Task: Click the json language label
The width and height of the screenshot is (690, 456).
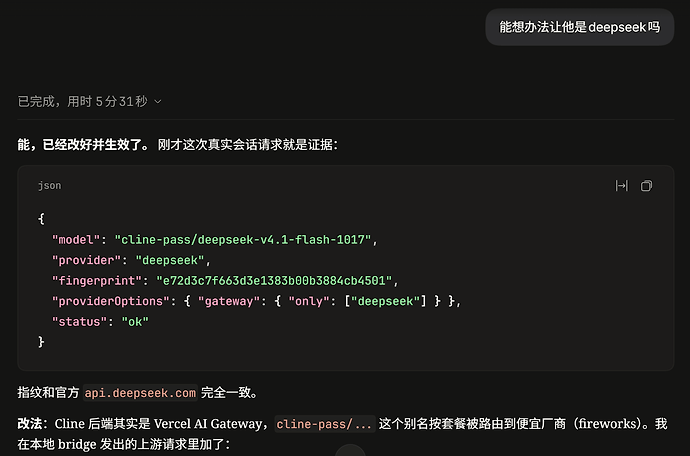Action: point(50,186)
